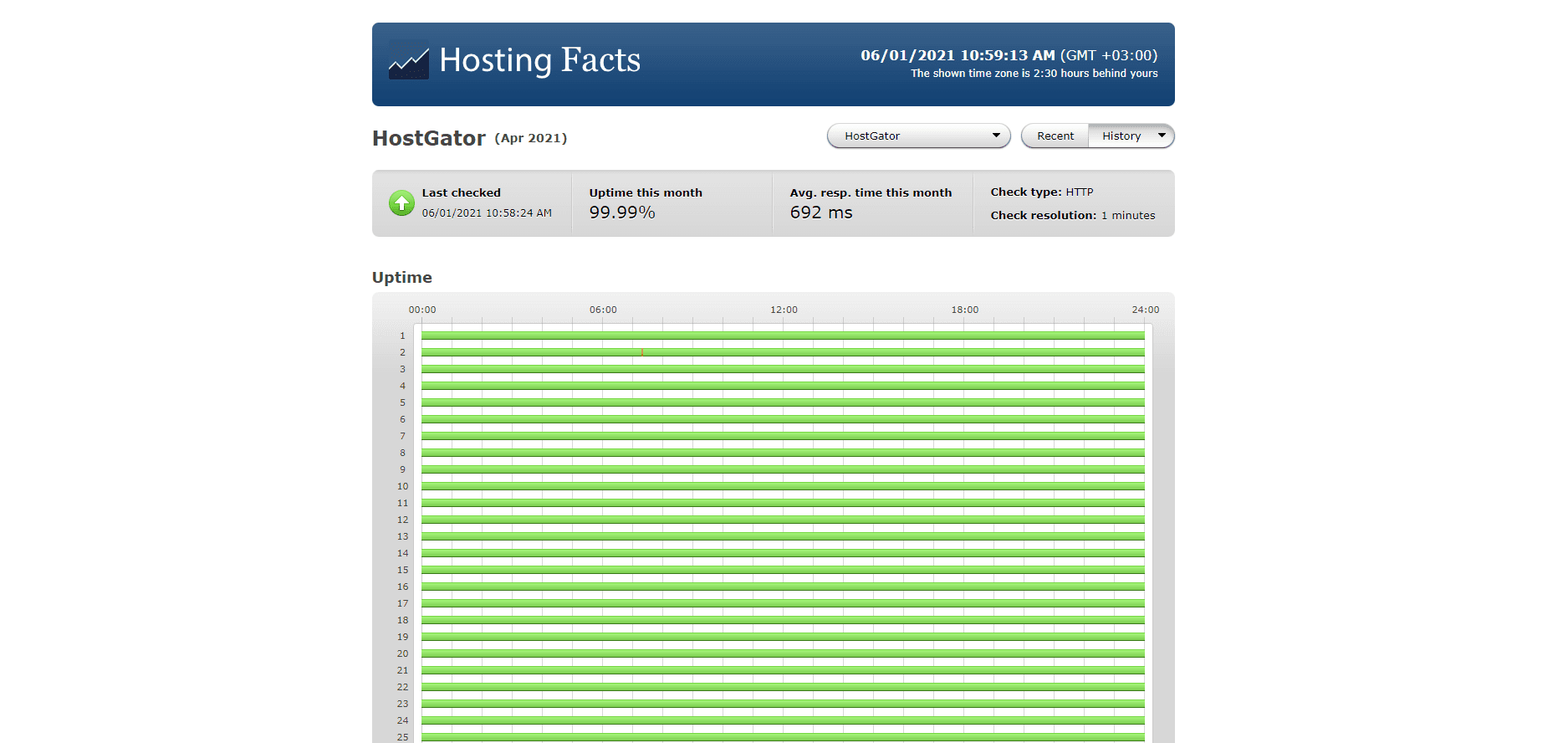
Task: Click the Last checked timestamp 10:58:24 AM
Action: [487, 213]
